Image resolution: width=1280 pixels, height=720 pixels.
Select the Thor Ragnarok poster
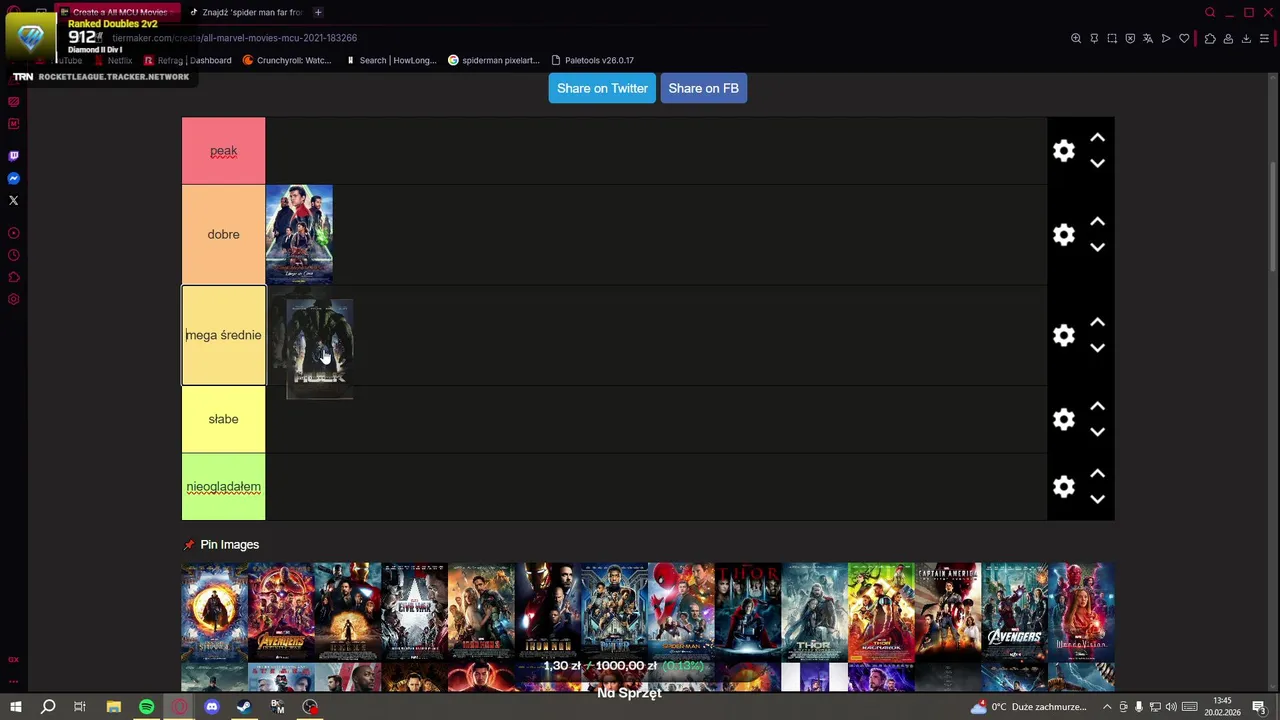point(881,612)
